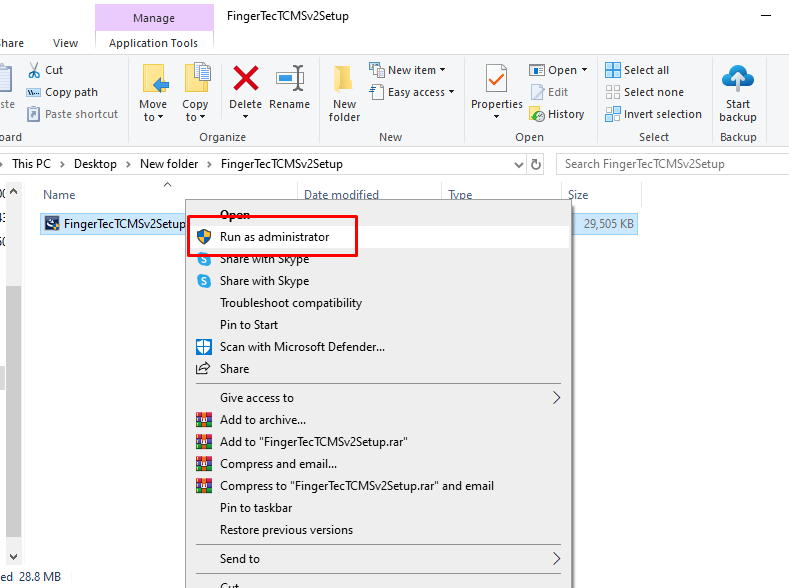Sort by the Name column header

point(59,195)
